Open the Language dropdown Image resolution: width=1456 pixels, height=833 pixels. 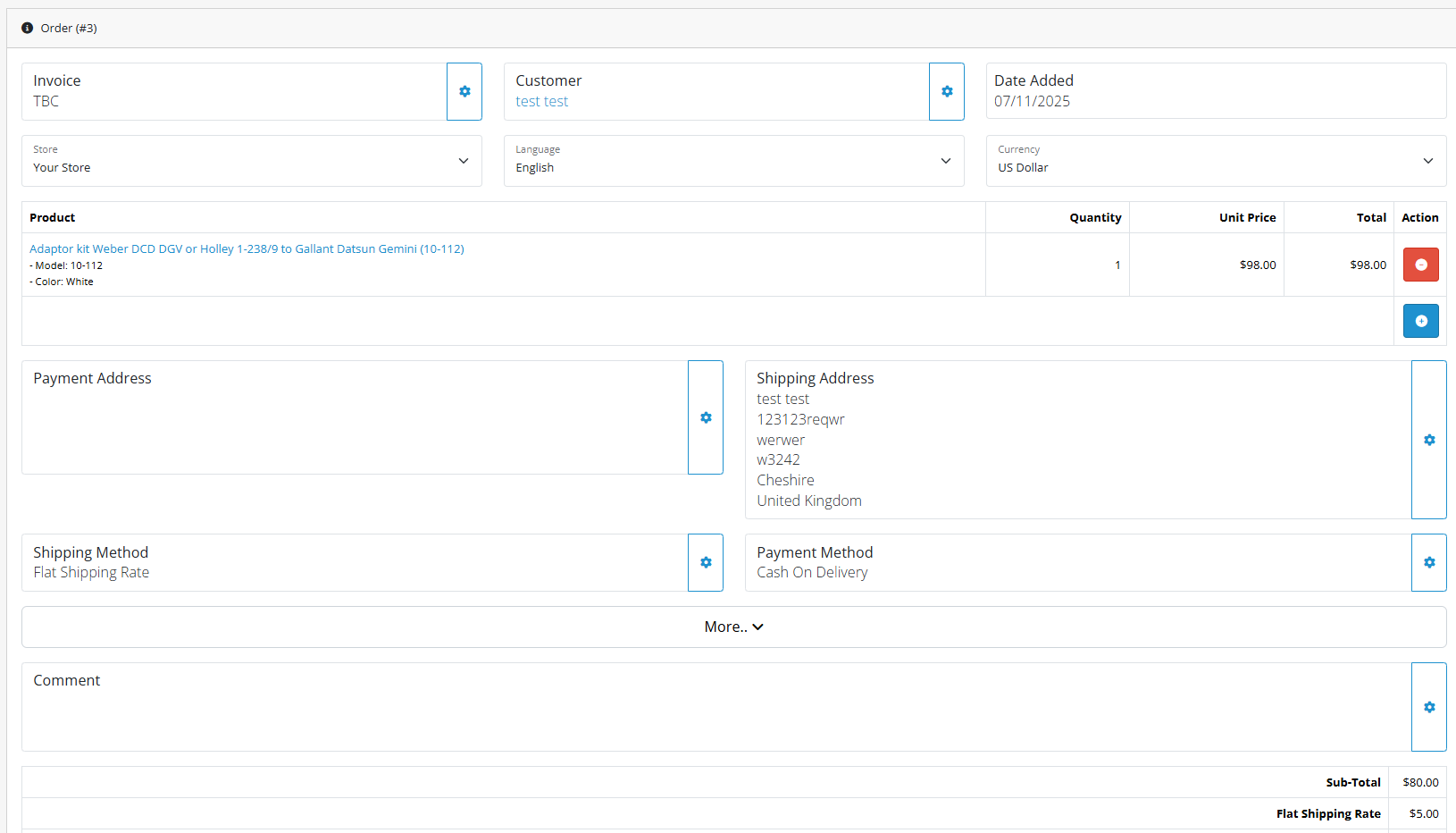tap(734, 161)
